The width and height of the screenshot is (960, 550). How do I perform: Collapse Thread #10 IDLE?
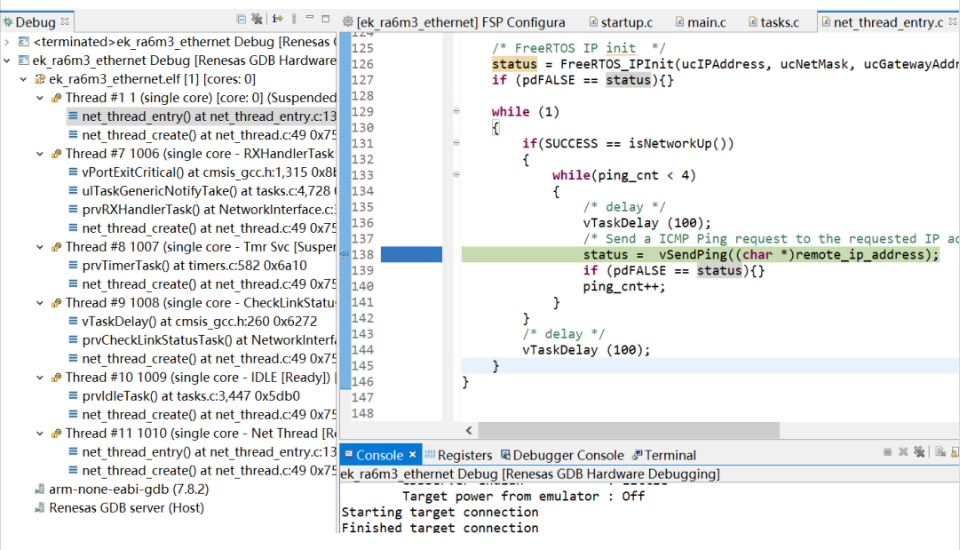click(x=40, y=377)
